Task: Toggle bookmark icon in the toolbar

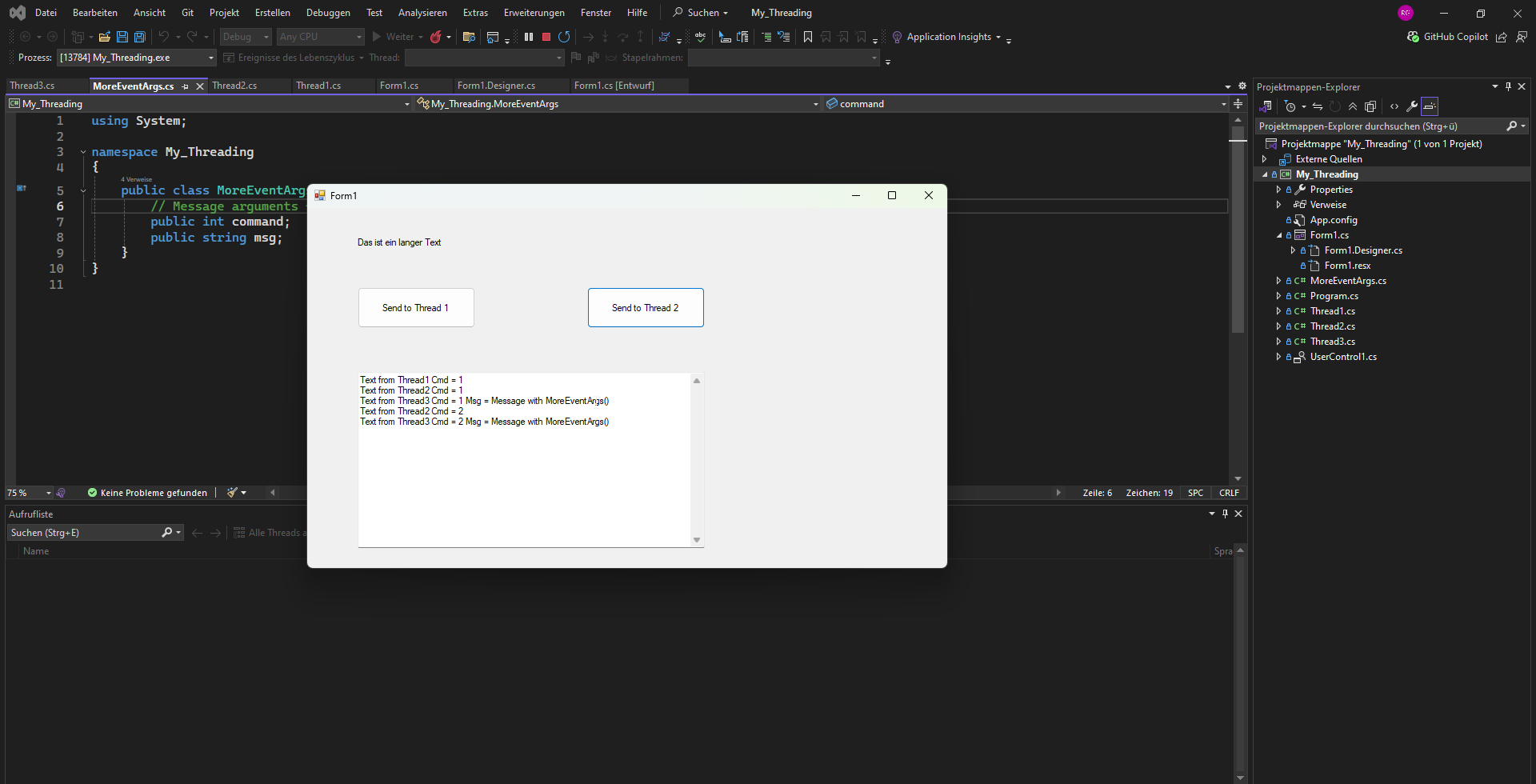Action: 808,37
